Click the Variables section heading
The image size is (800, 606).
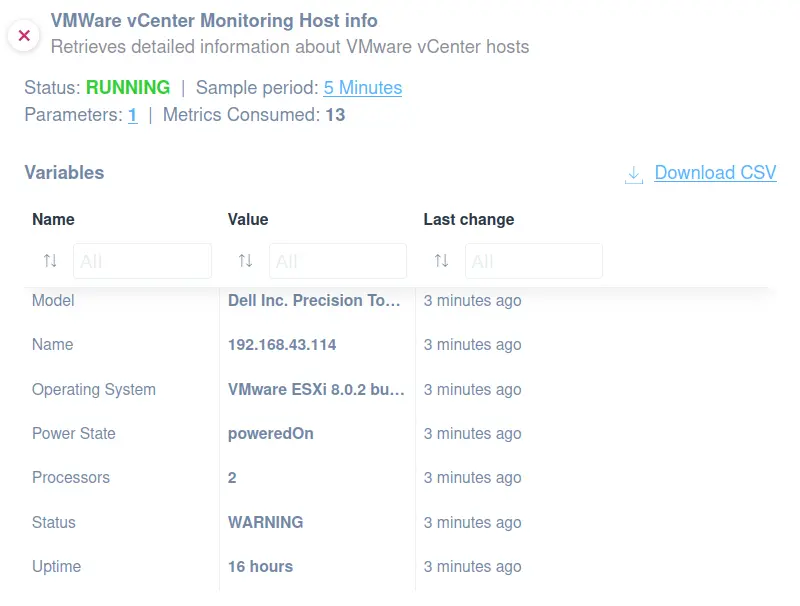(x=64, y=172)
